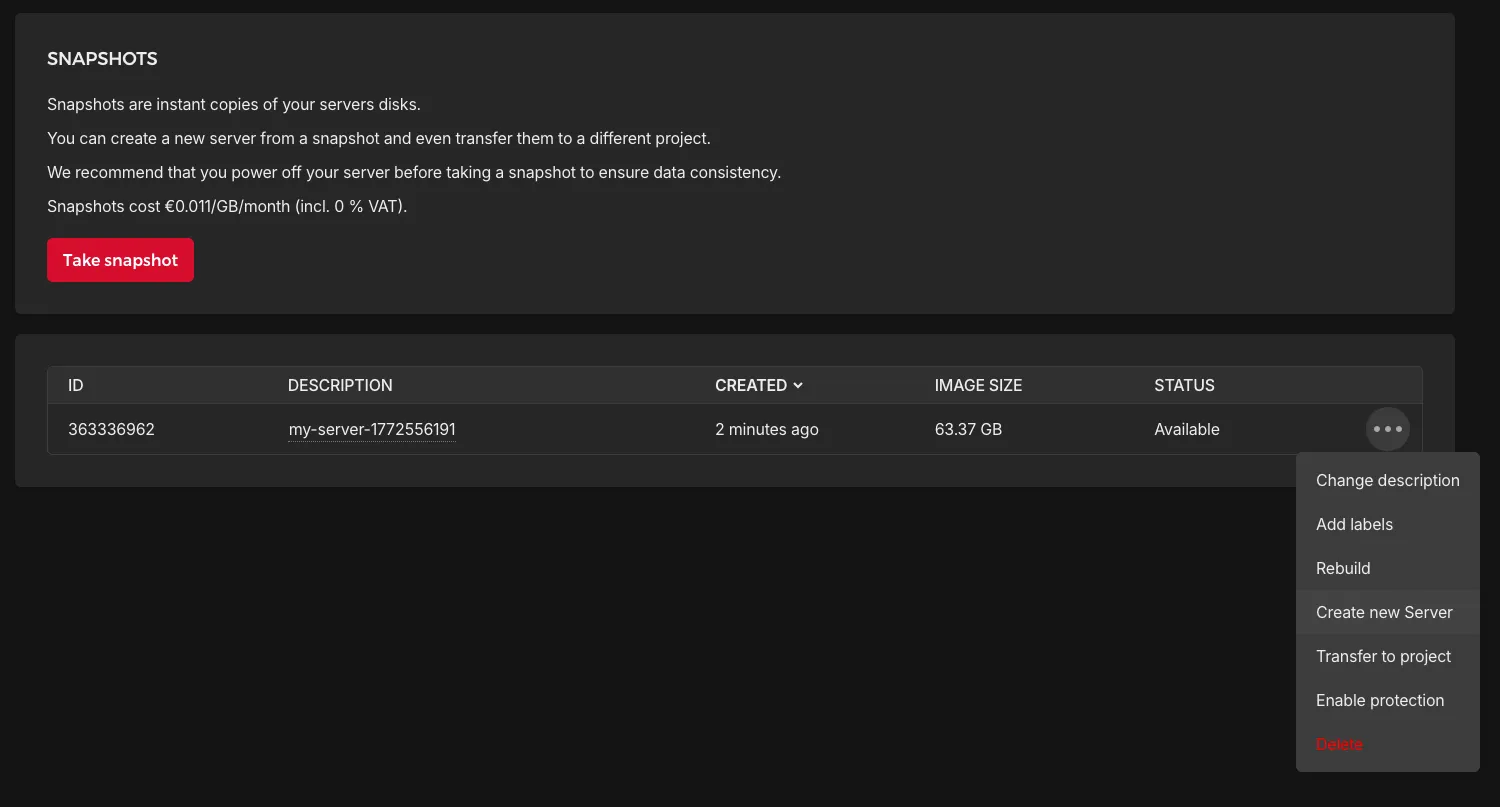Viewport: 1500px width, 807px height.
Task: Select Add labels in the snapshot menu
Action: [1387, 524]
